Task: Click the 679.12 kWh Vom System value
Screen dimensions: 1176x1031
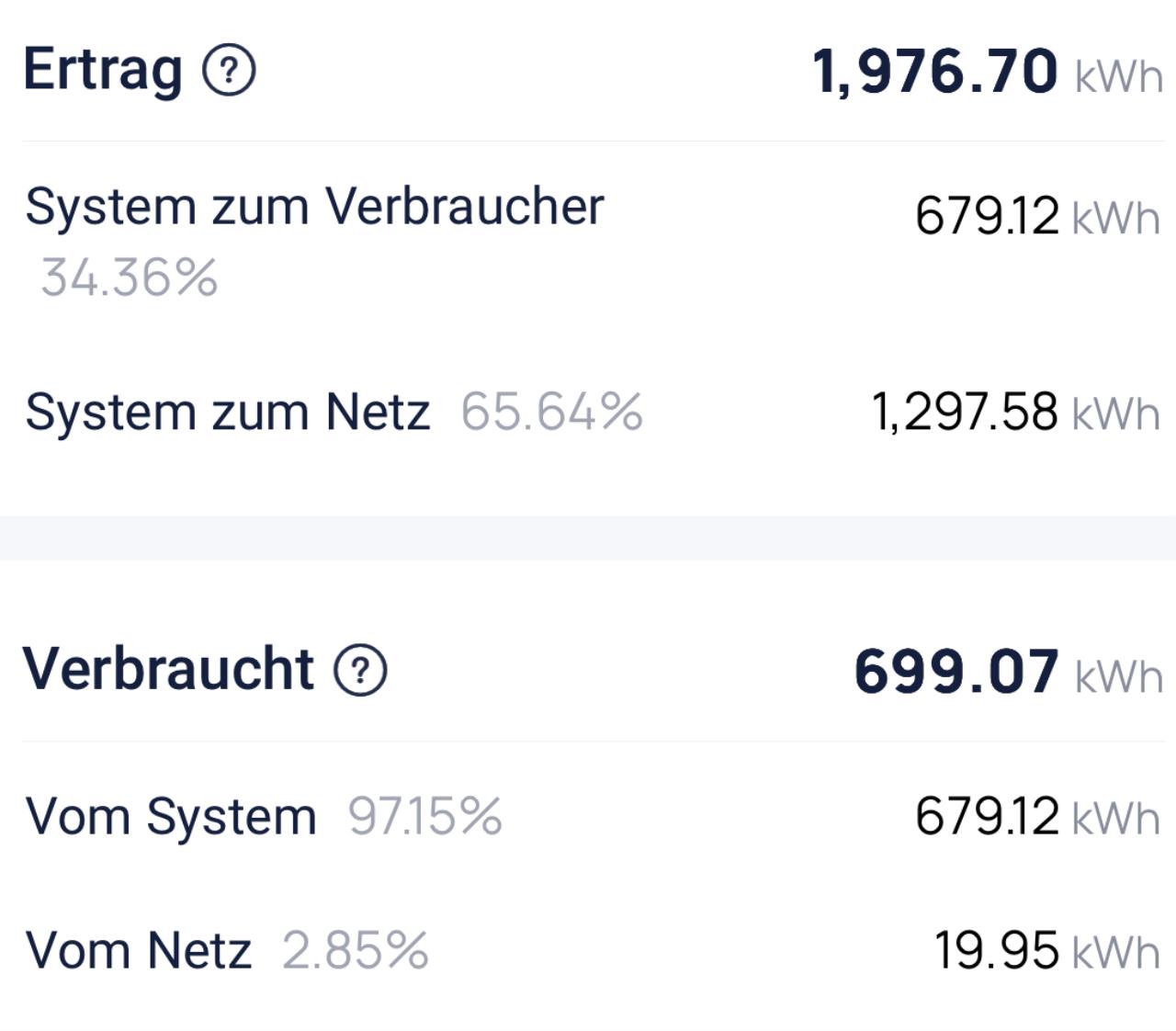Action: coord(987,817)
